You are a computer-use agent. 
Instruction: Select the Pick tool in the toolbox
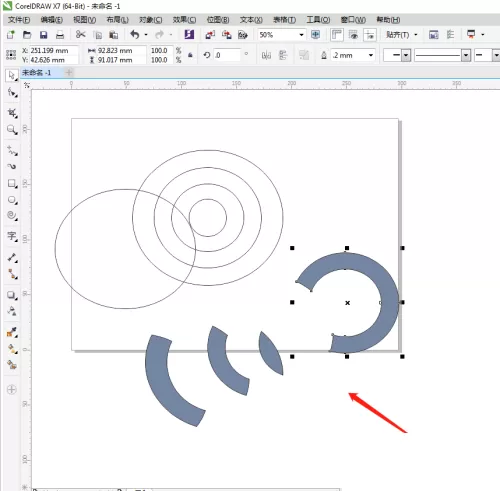[12, 76]
